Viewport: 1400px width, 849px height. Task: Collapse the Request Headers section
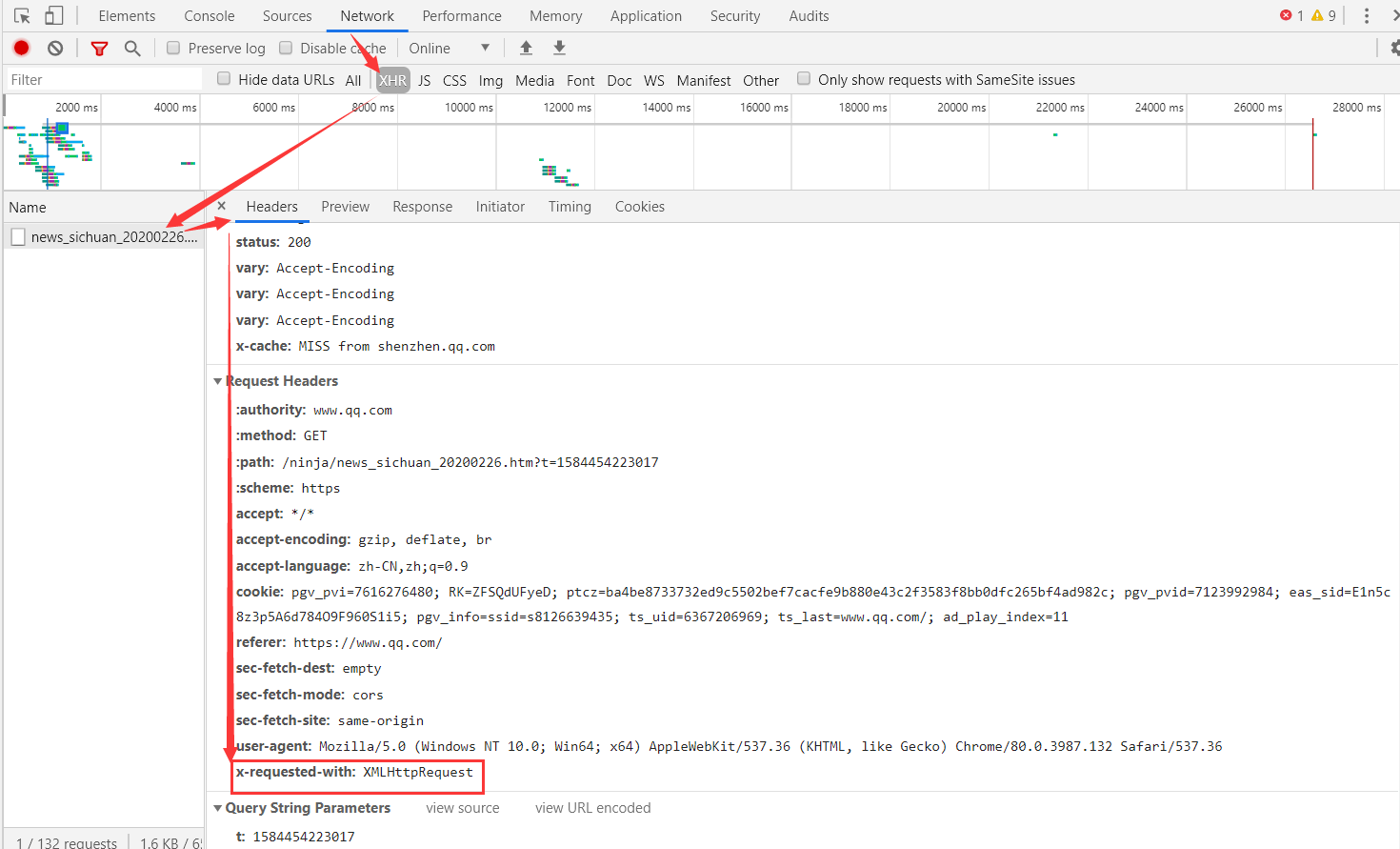pyautogui.click(x=218, y=381)
